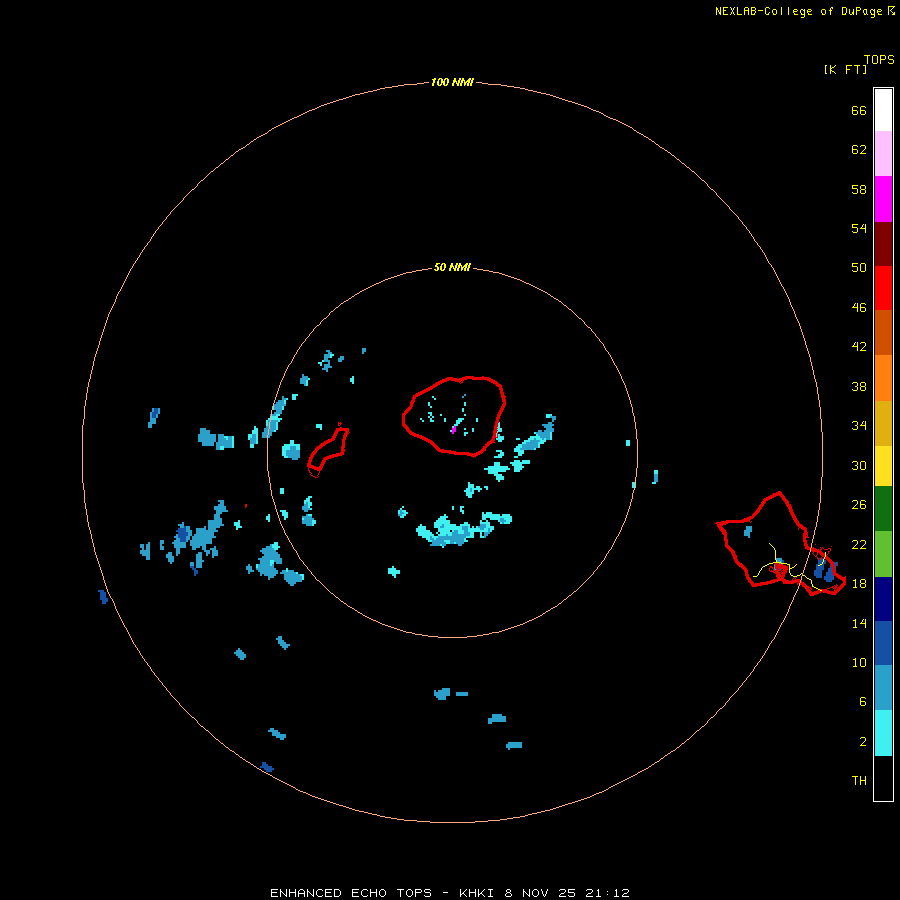Viewport: 900px width, 900px height.
Task: Click the 100 NMI range ring label
Action: [452, 82]
